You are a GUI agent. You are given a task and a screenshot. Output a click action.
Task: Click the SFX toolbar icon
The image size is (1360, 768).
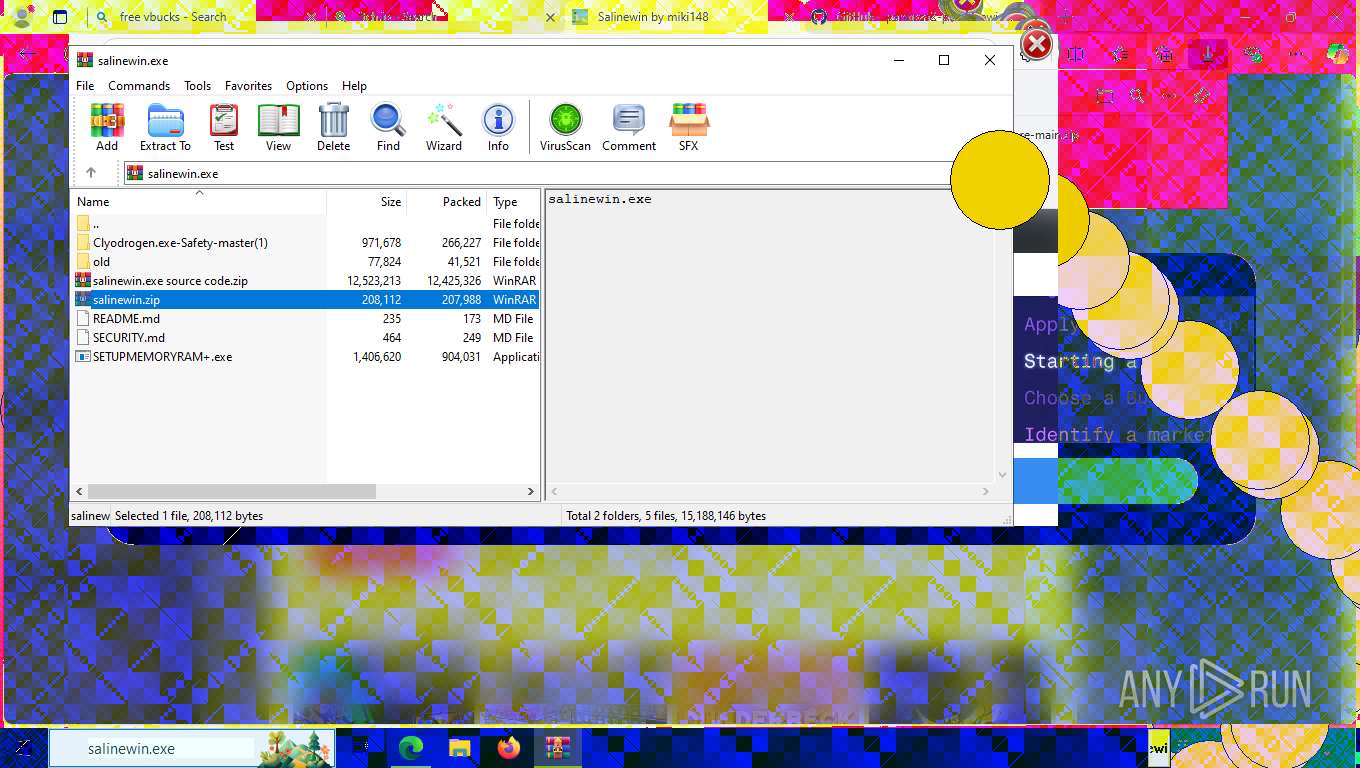coord(688,127)
